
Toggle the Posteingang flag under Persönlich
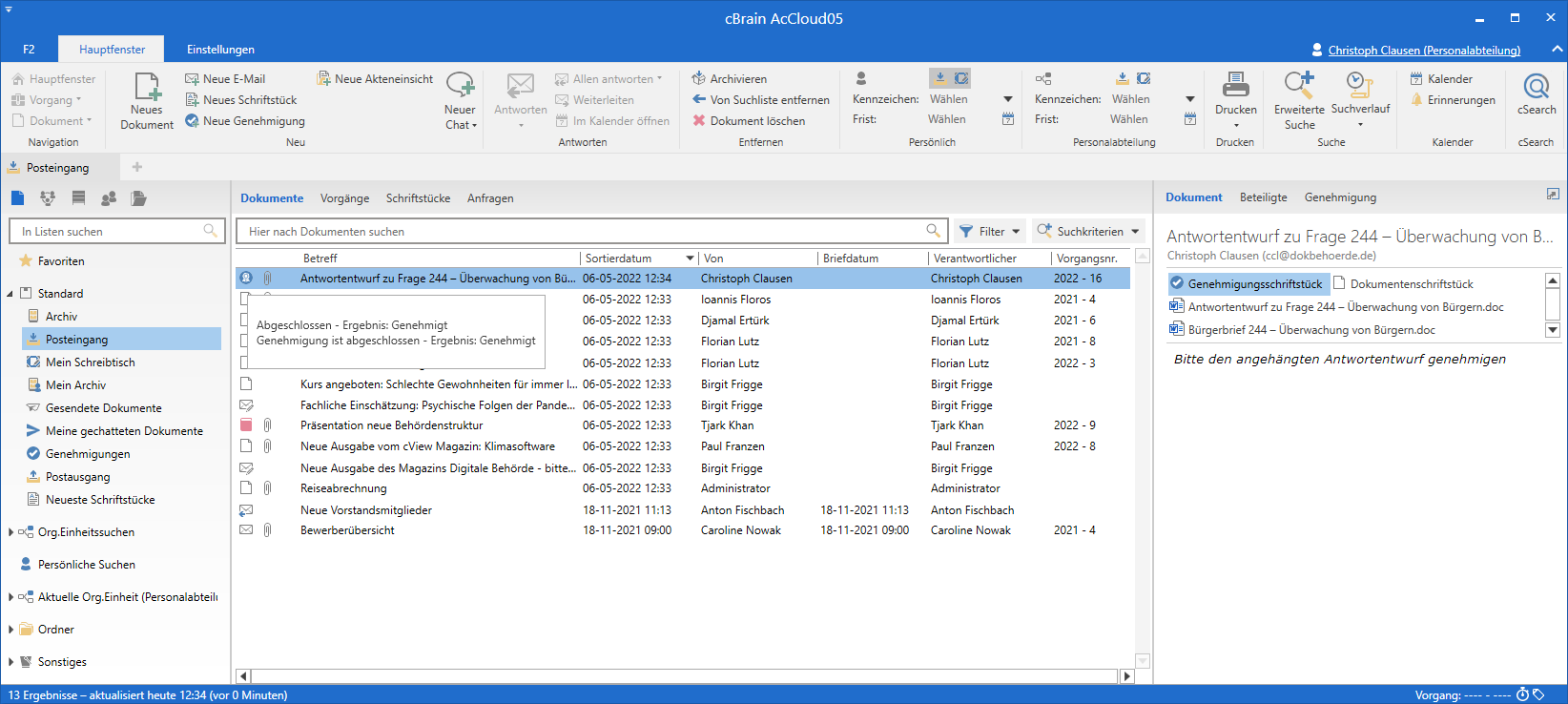pos(940,78)
